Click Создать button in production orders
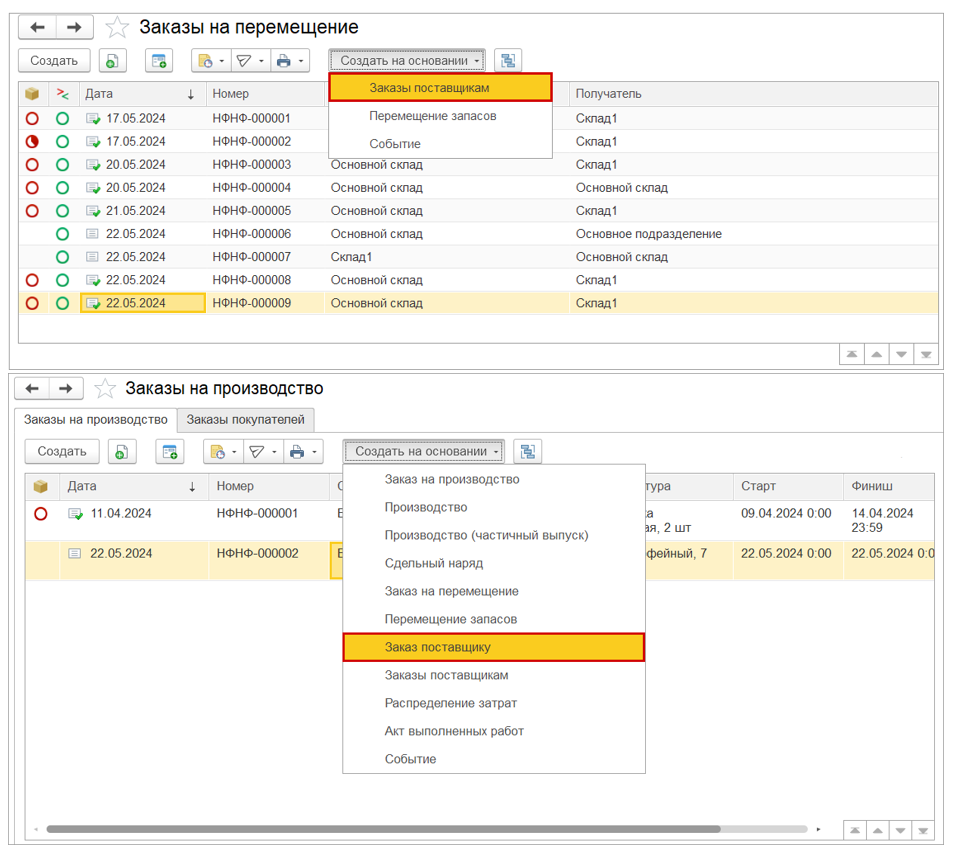This screenshot has width=957, height=853. click(62, 452)
